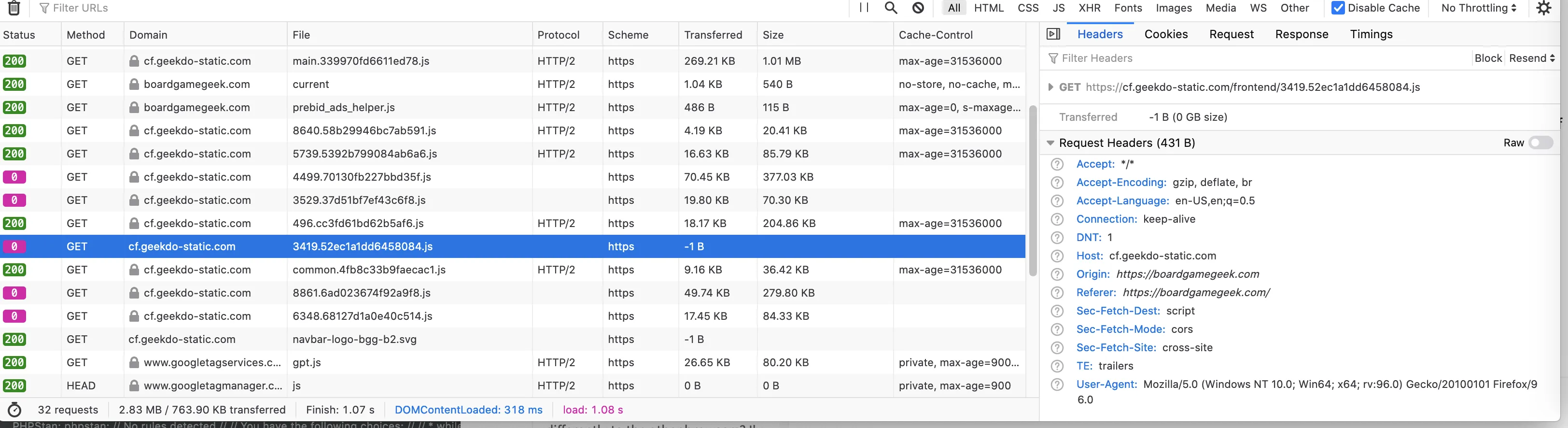Viewport: 1568px width, 428px height.
Task: Start performance analysis with the stopwatch icon
Action: 14,410
